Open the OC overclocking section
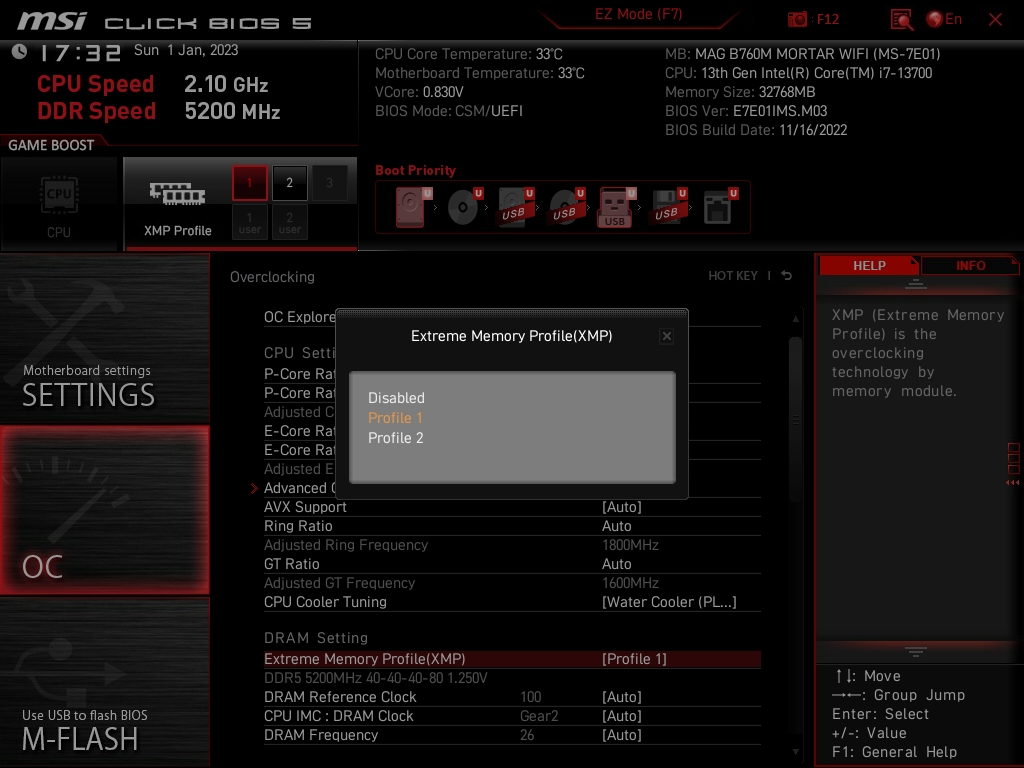Screen dimensions: 1024x768 point(104,510)
